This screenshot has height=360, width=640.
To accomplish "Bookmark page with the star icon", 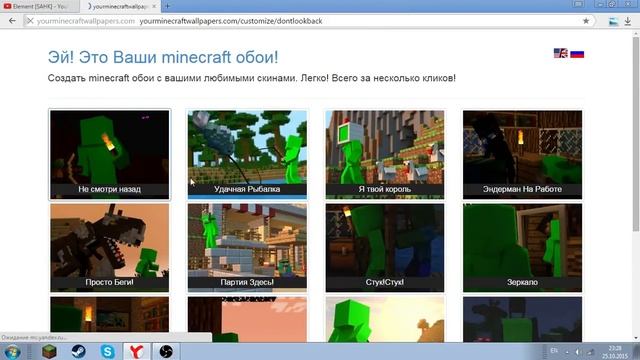I will 586,21.
